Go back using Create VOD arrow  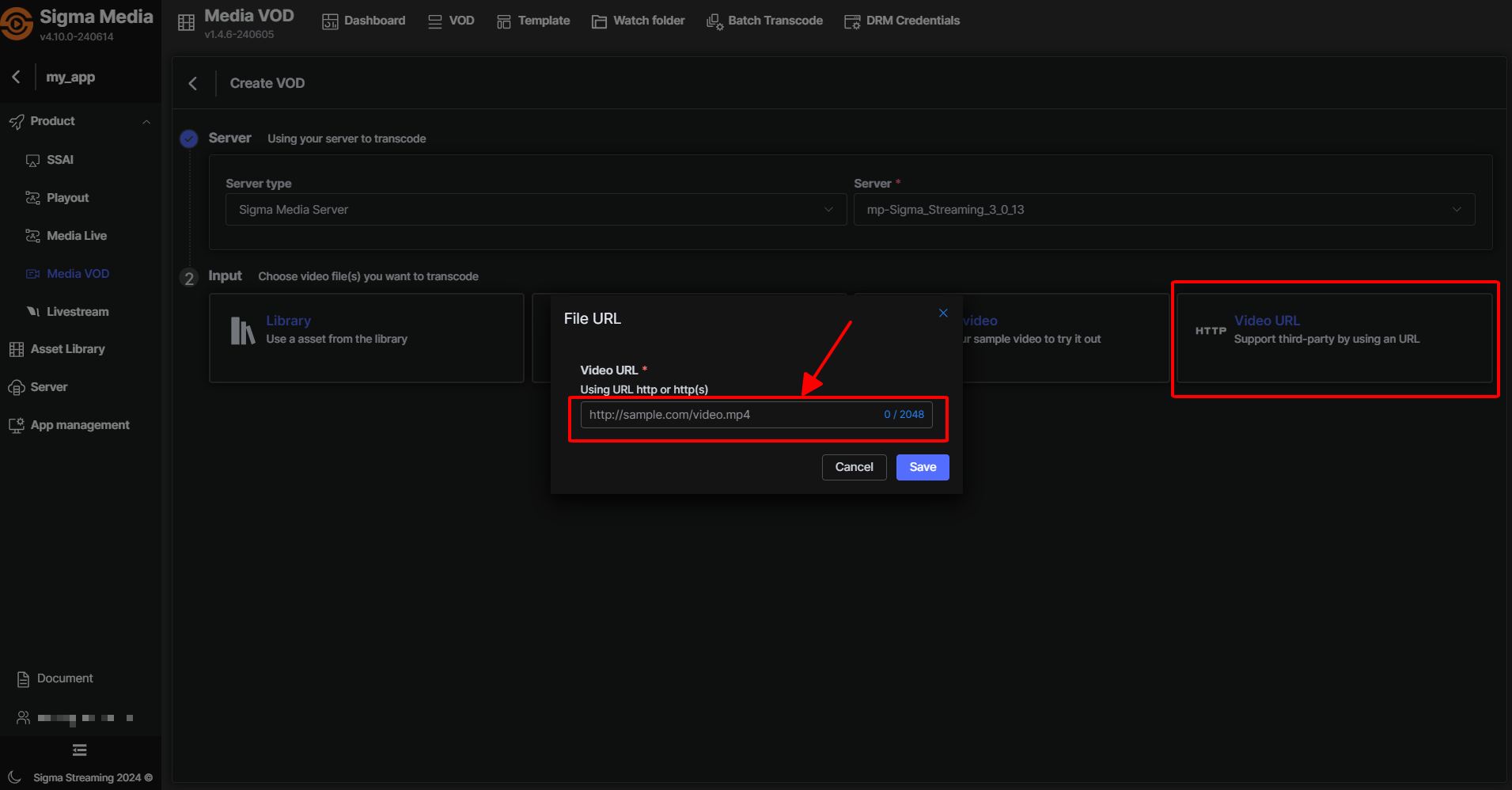pos(192,83)
